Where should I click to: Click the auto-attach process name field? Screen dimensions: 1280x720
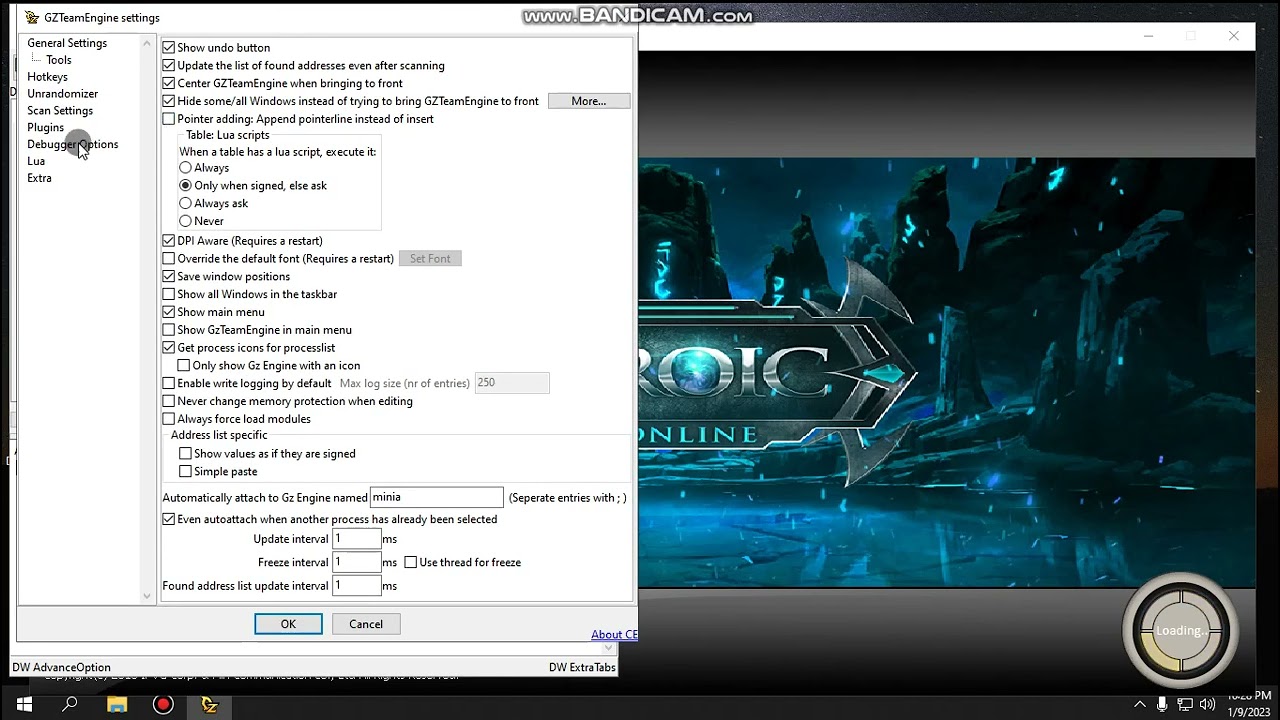[x=437, y=497]
